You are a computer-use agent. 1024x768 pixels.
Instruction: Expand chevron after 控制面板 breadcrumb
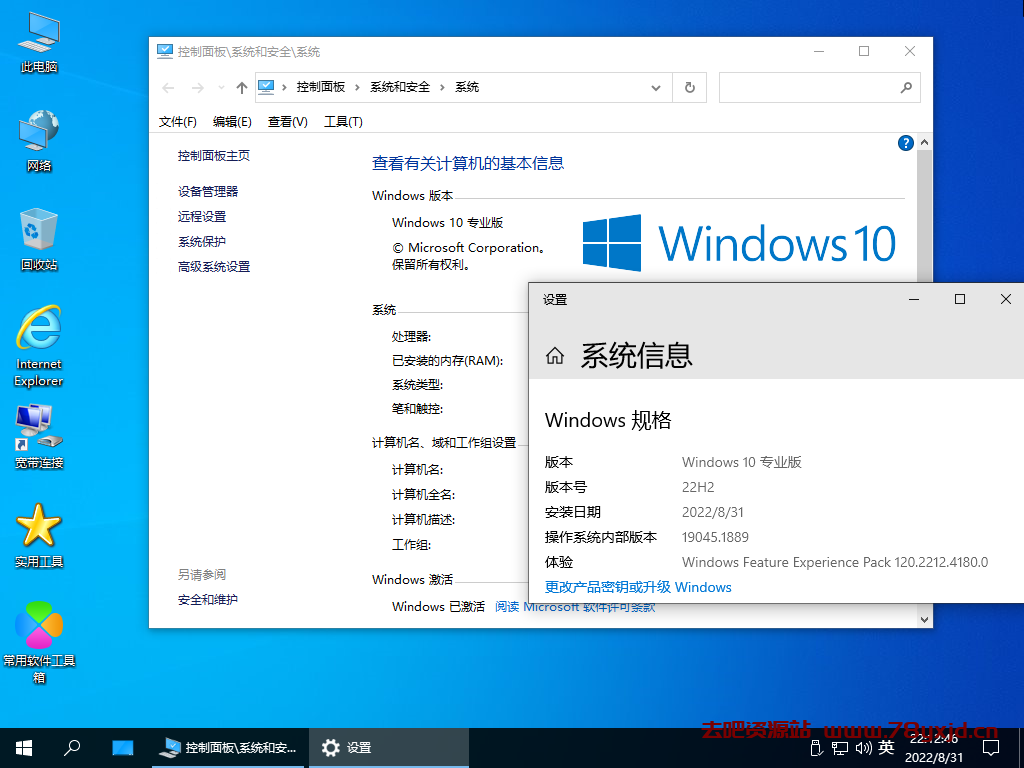pos(357,88)
